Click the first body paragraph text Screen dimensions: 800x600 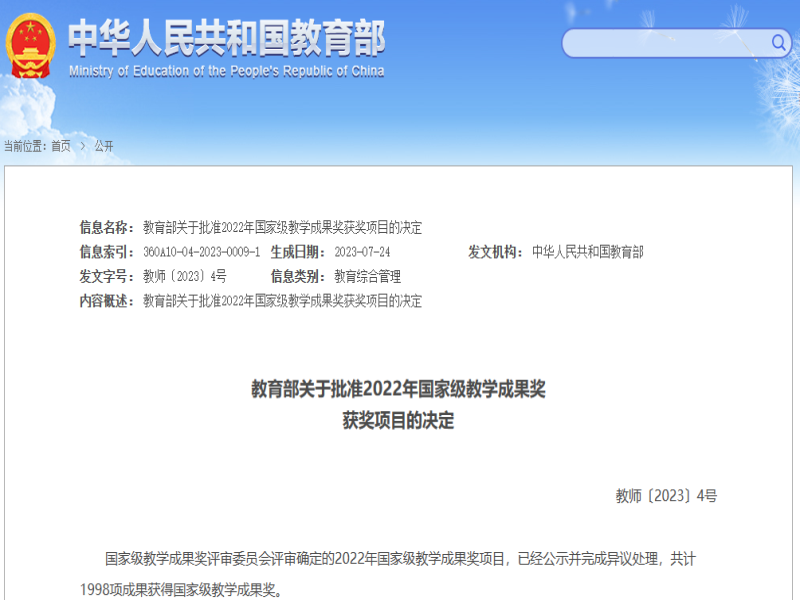coord(398,559)
